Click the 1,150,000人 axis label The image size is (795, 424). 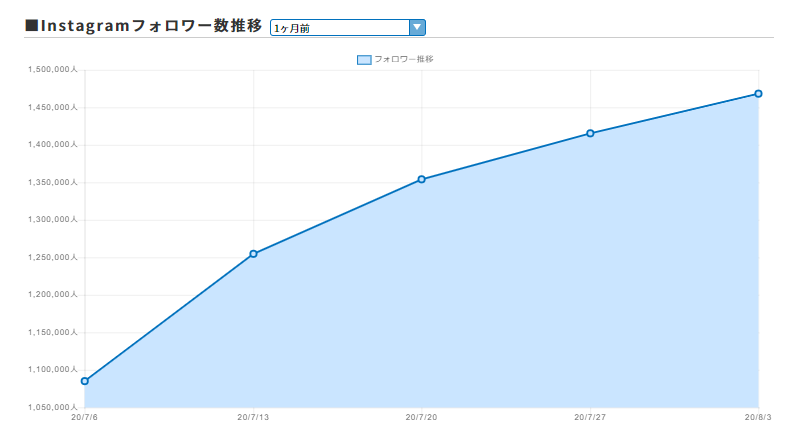[x=53, y=332]
